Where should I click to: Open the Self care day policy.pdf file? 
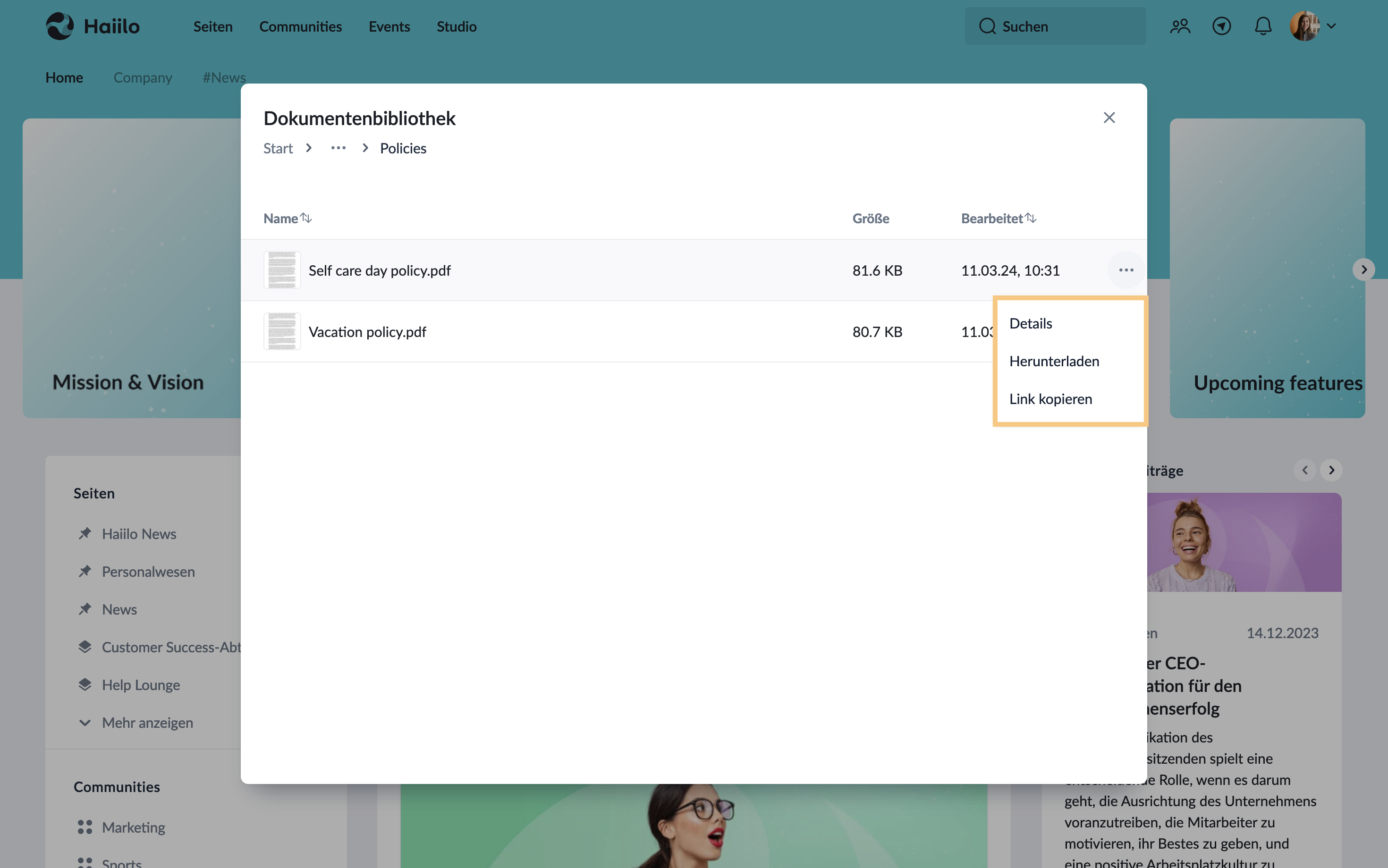pyautogui.click(x=380, y=270)
